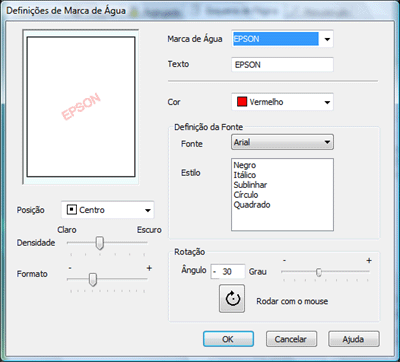Open the Marca de Água dropdown arrow

(x=327, y=39)
